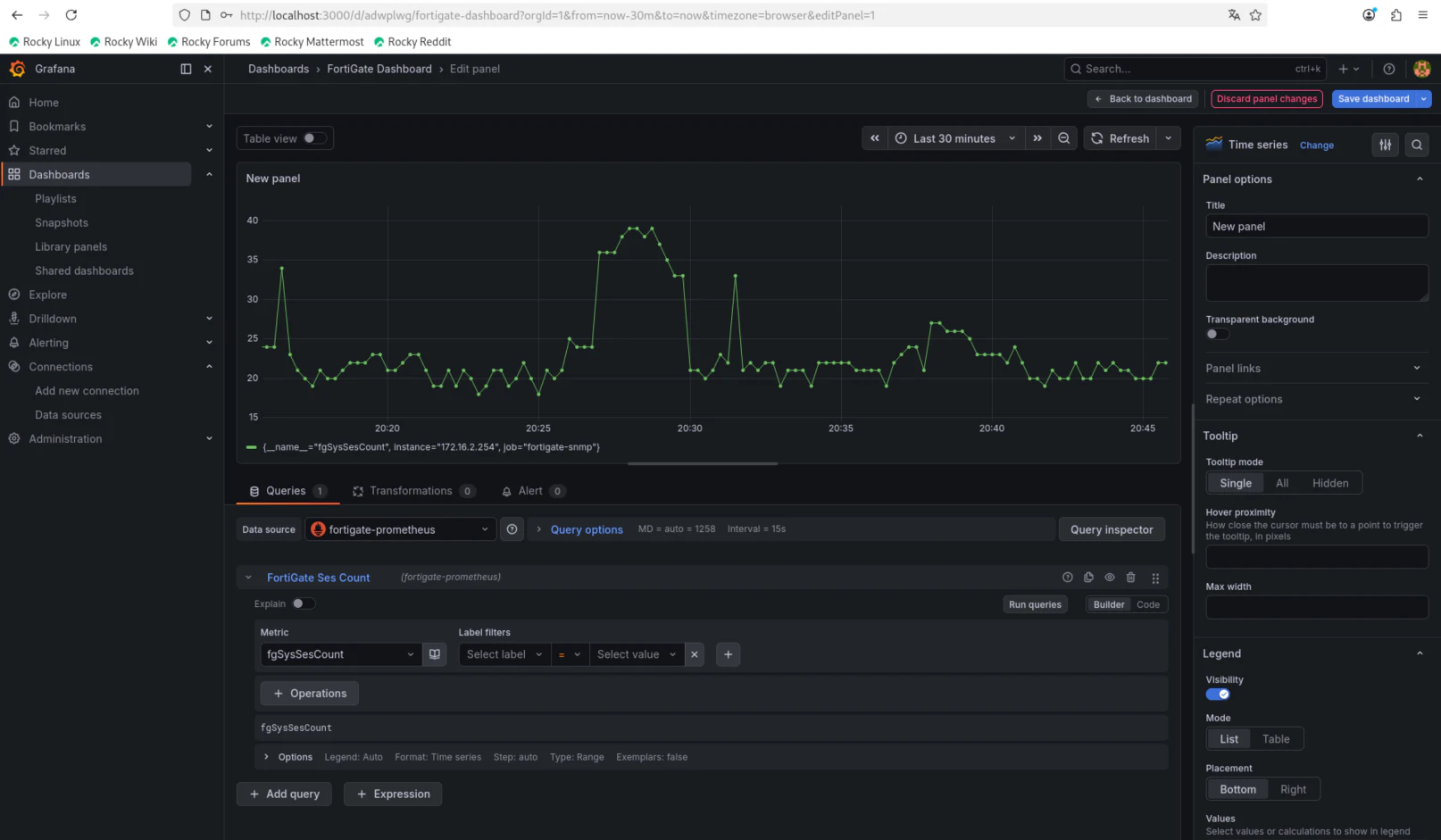Screen dimensions: 1441x840
Task: Dock or undock the sidebar menu
Action: 186,69
